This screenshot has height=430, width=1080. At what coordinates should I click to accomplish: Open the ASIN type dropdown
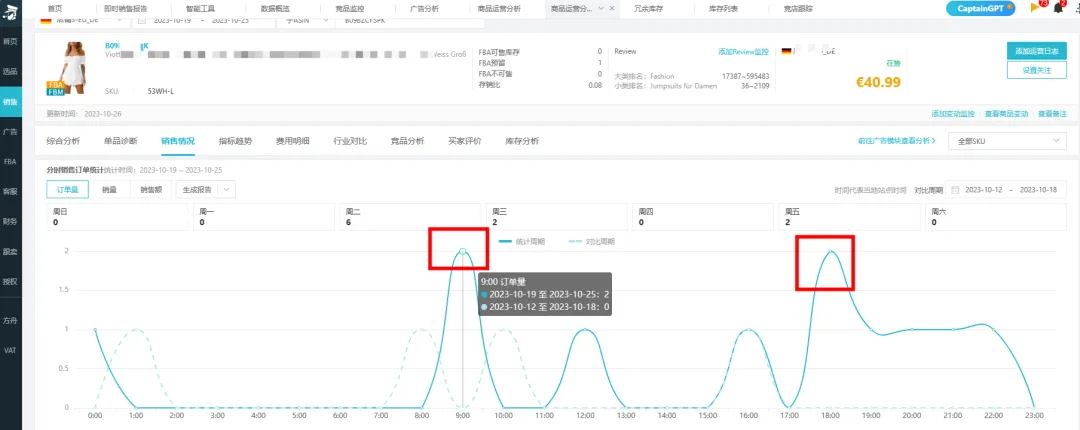coord(306,21)
